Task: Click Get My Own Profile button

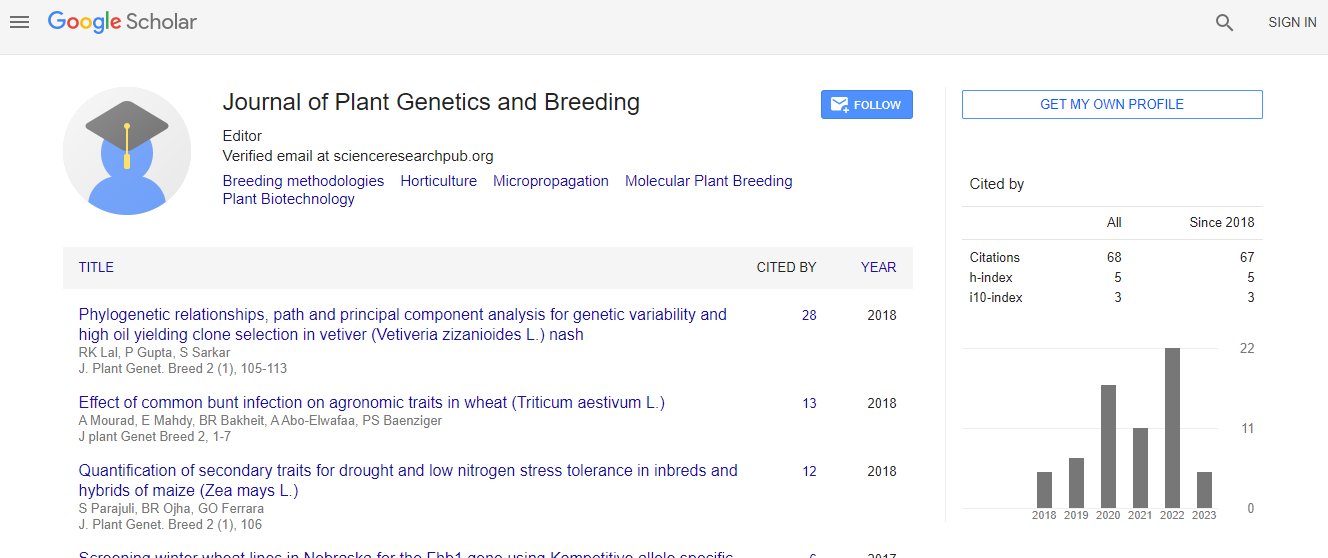Action: click(x=1111, y=105)
